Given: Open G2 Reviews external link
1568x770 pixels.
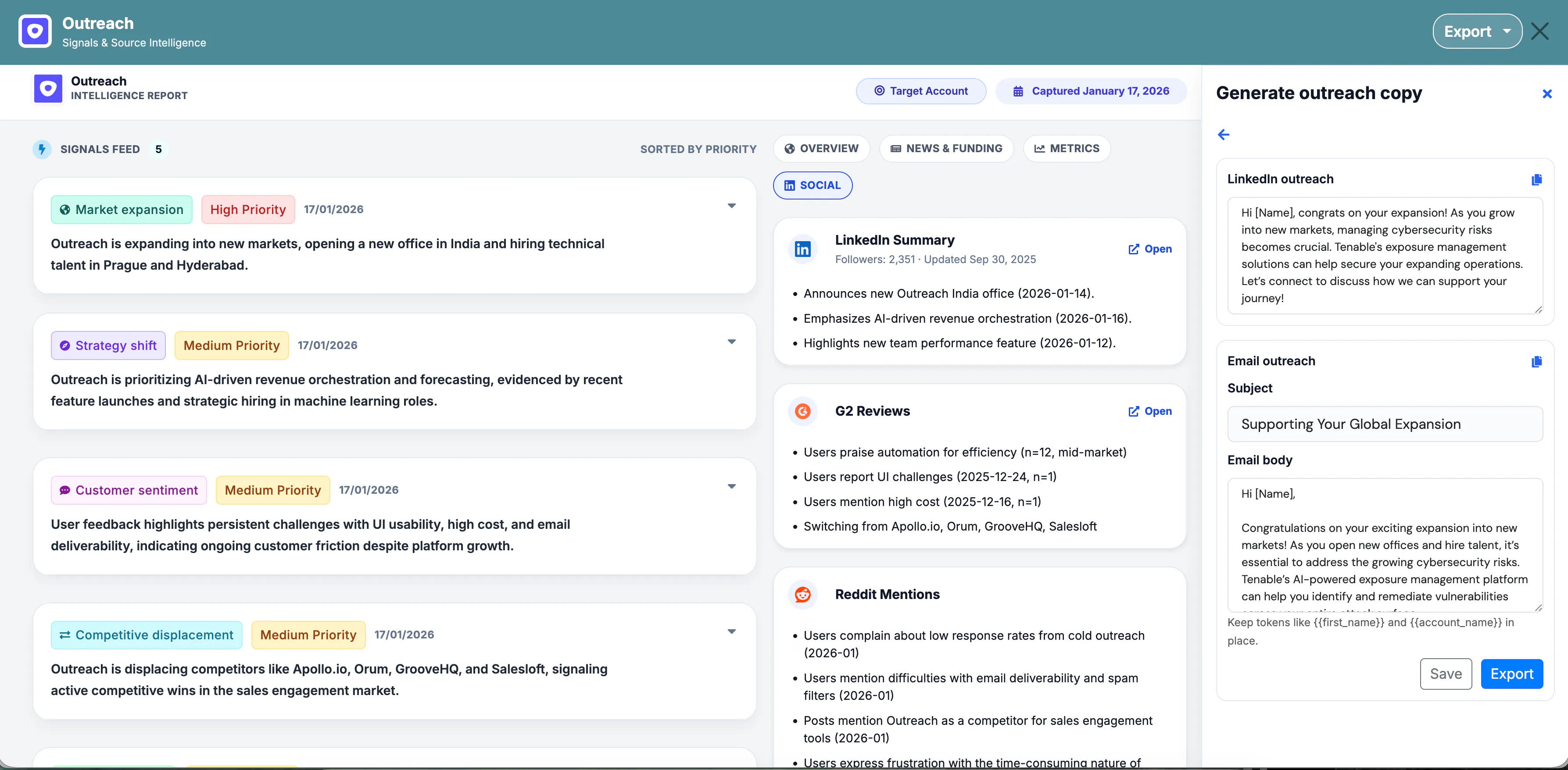Looking at the screenshot, I should tap(1150, 411).
